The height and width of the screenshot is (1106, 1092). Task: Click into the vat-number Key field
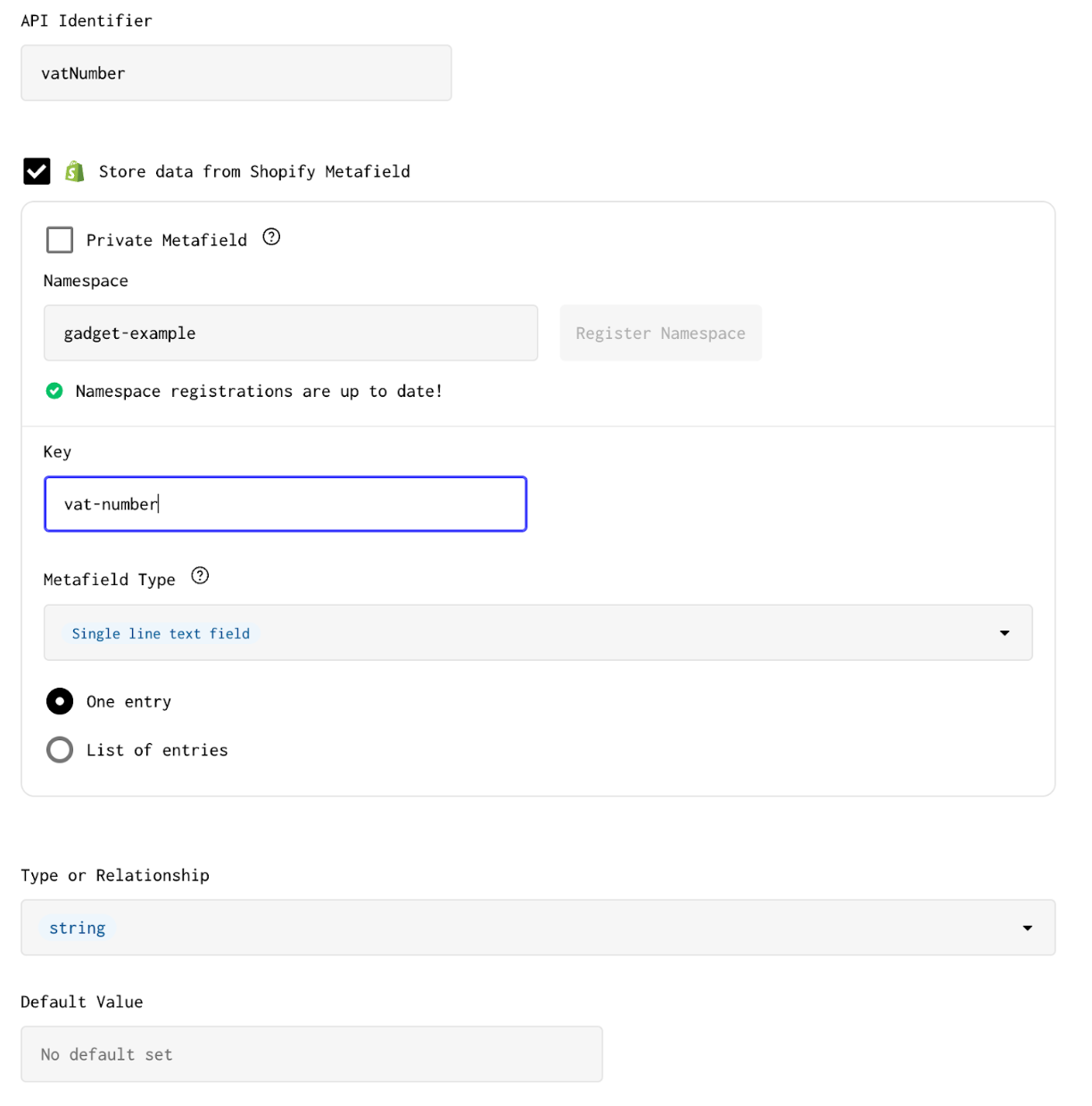tap(285, 504)
